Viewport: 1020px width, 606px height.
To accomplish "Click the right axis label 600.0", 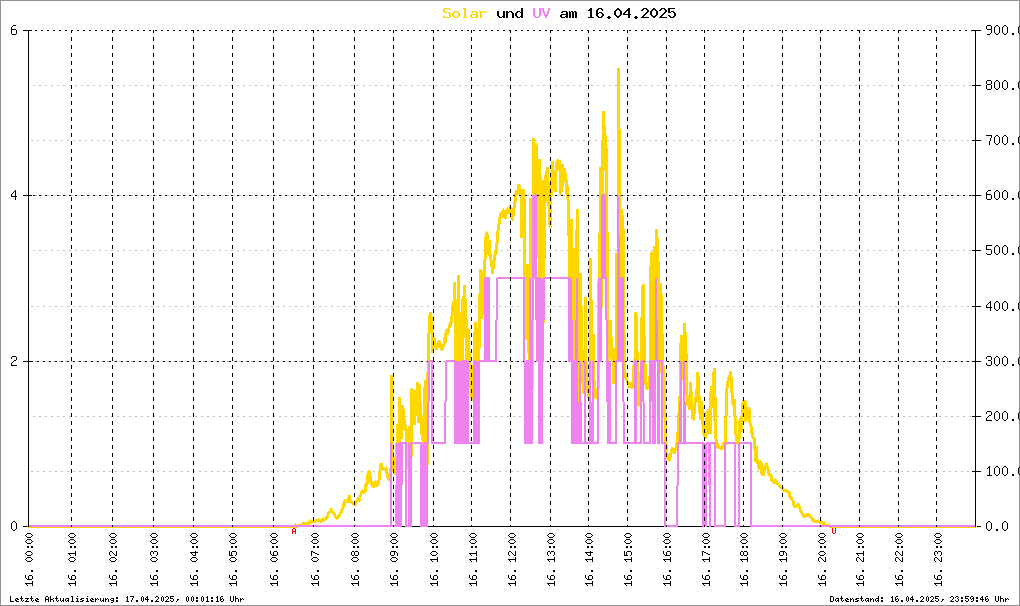I will (1000, 195).
